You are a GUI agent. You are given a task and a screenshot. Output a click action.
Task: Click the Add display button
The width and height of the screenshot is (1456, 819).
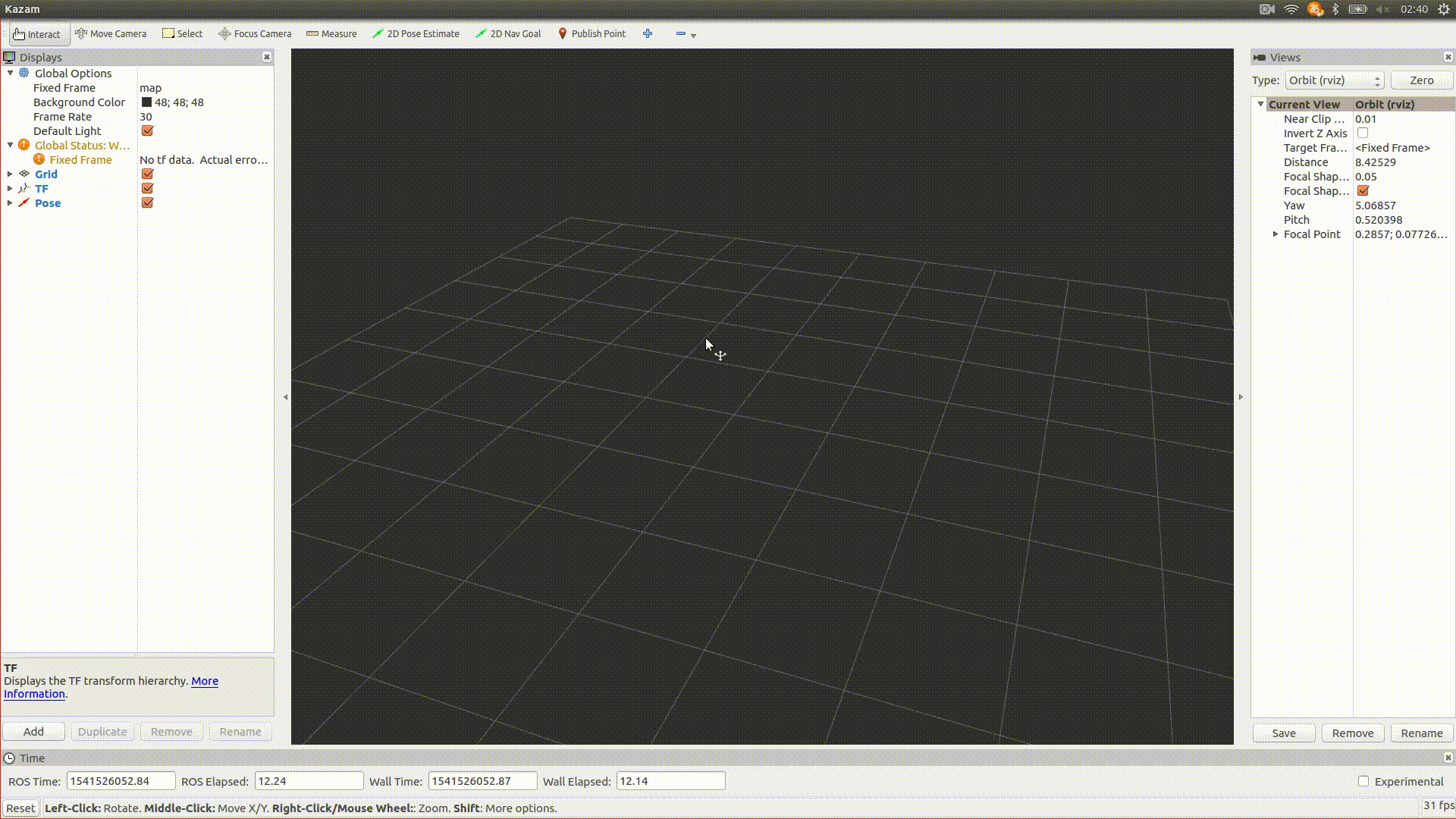[33, 732]
